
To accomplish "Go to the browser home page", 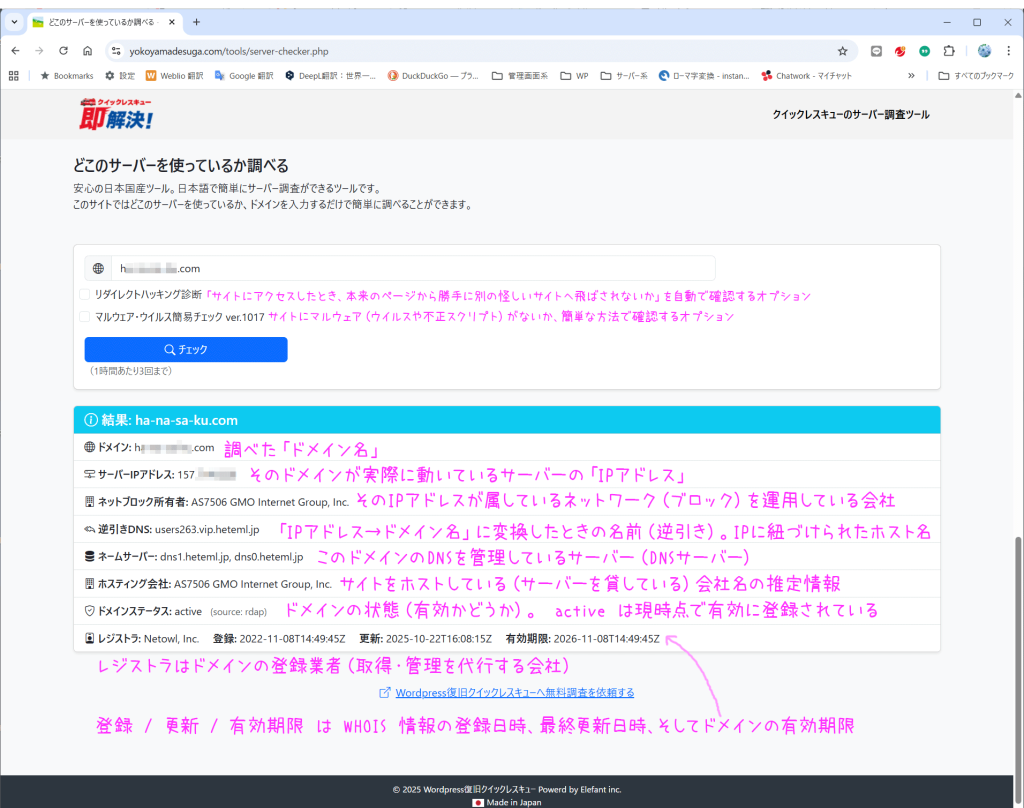I will point(88,51).
